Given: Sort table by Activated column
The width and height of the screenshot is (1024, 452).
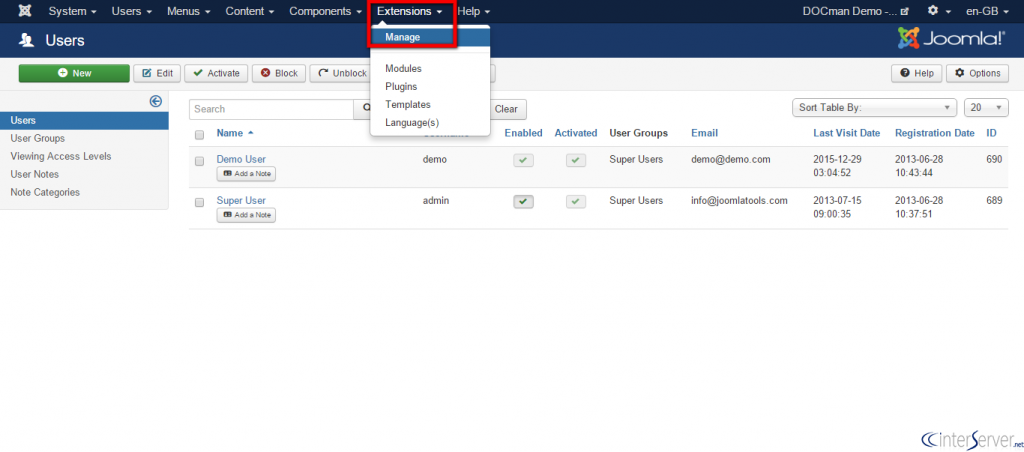Looking at the screenshot, I should click(x=575, y=133).
